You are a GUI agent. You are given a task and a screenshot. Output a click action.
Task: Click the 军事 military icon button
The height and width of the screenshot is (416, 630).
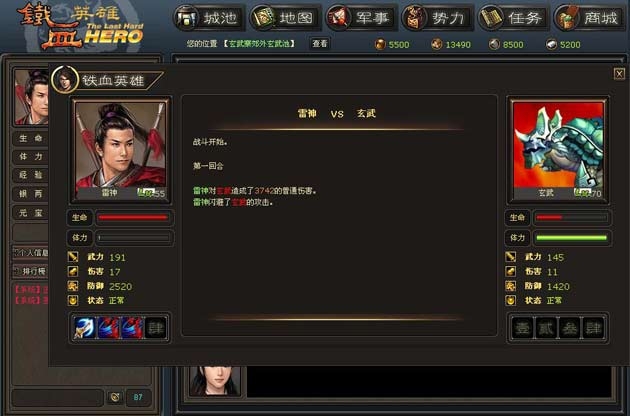[x=338, y=18]
